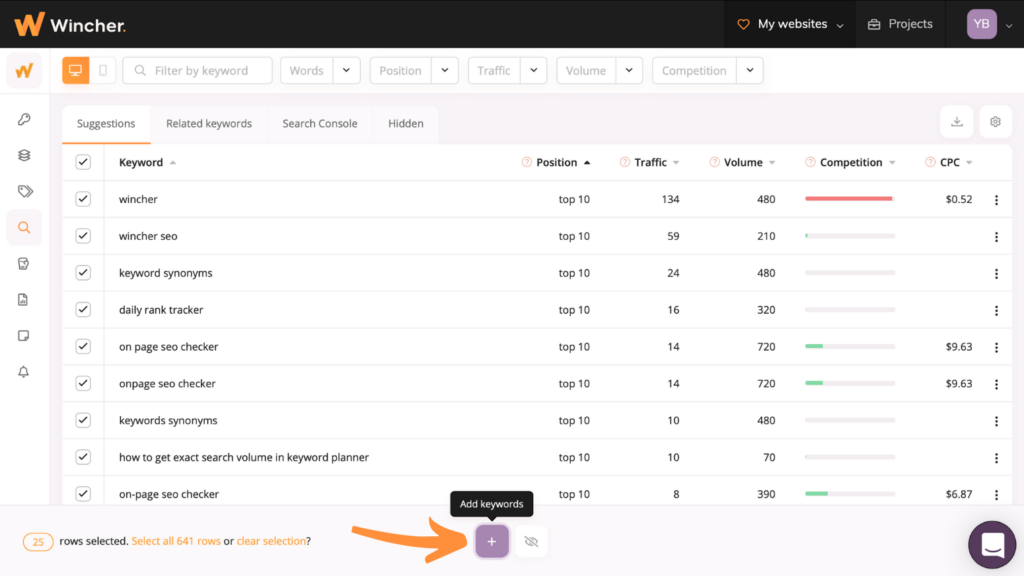The image size is (1024, 576).
Task: Uncheck the onpage seo checker row
Action: (83, 383)
